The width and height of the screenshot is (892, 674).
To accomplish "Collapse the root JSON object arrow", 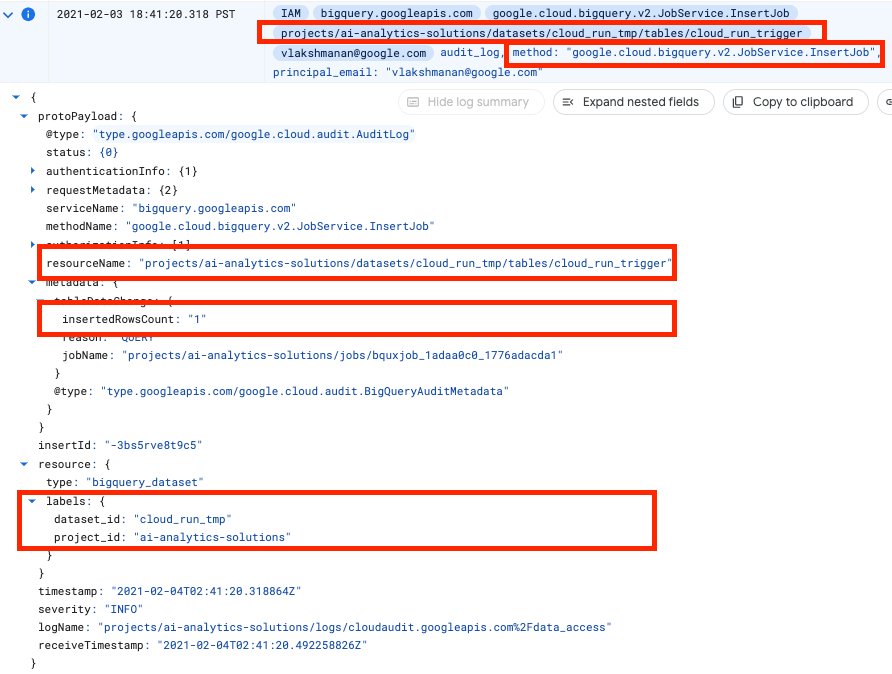I will [x=16, y=97].
